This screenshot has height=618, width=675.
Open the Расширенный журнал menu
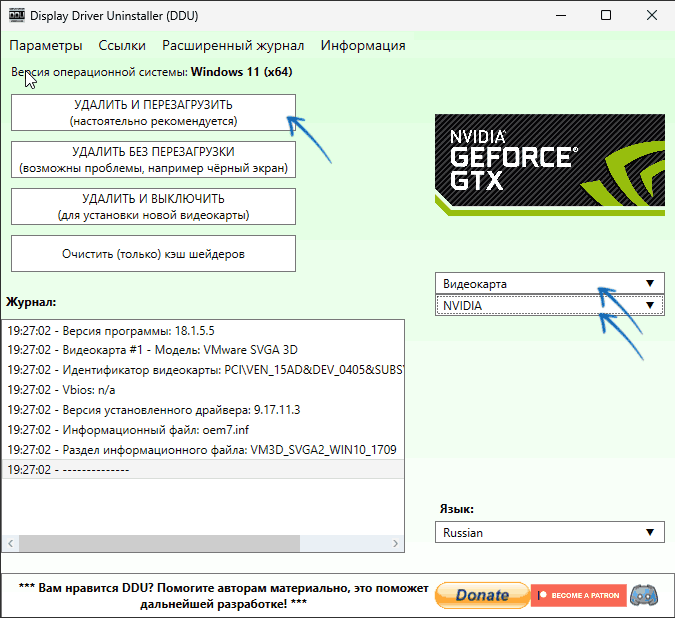click(233, 46)
